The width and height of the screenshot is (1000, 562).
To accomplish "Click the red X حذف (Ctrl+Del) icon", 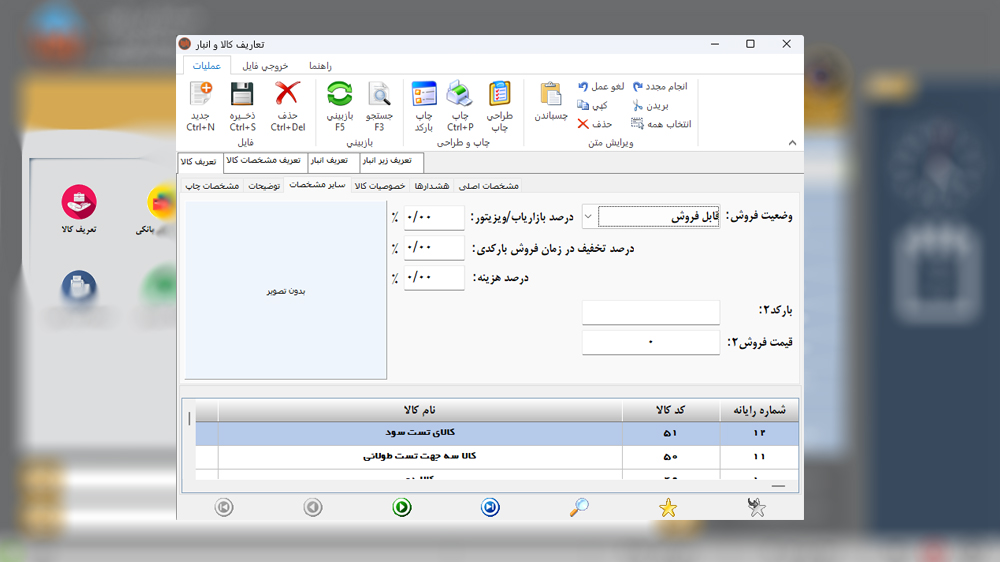I will tap(287, 96).
